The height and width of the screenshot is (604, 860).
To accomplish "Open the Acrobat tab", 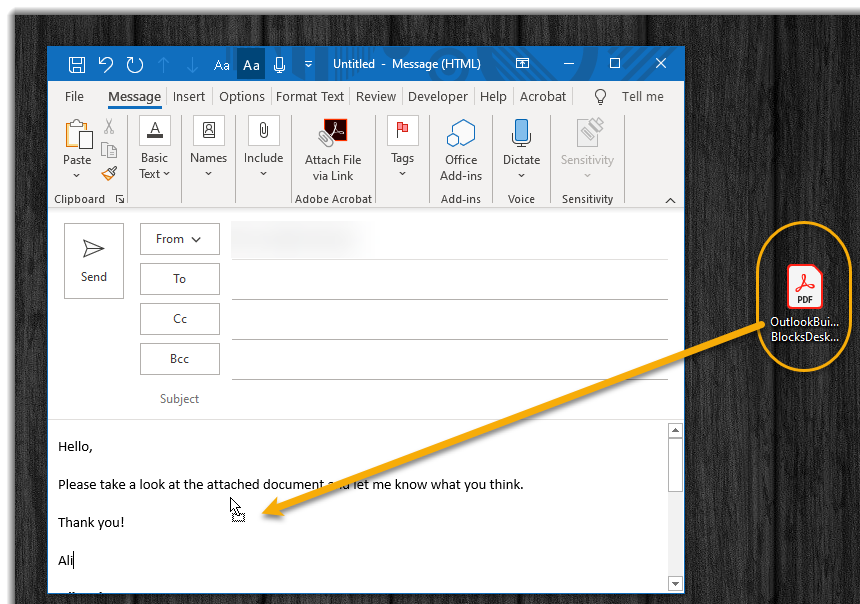I will [x=543, y=96].
